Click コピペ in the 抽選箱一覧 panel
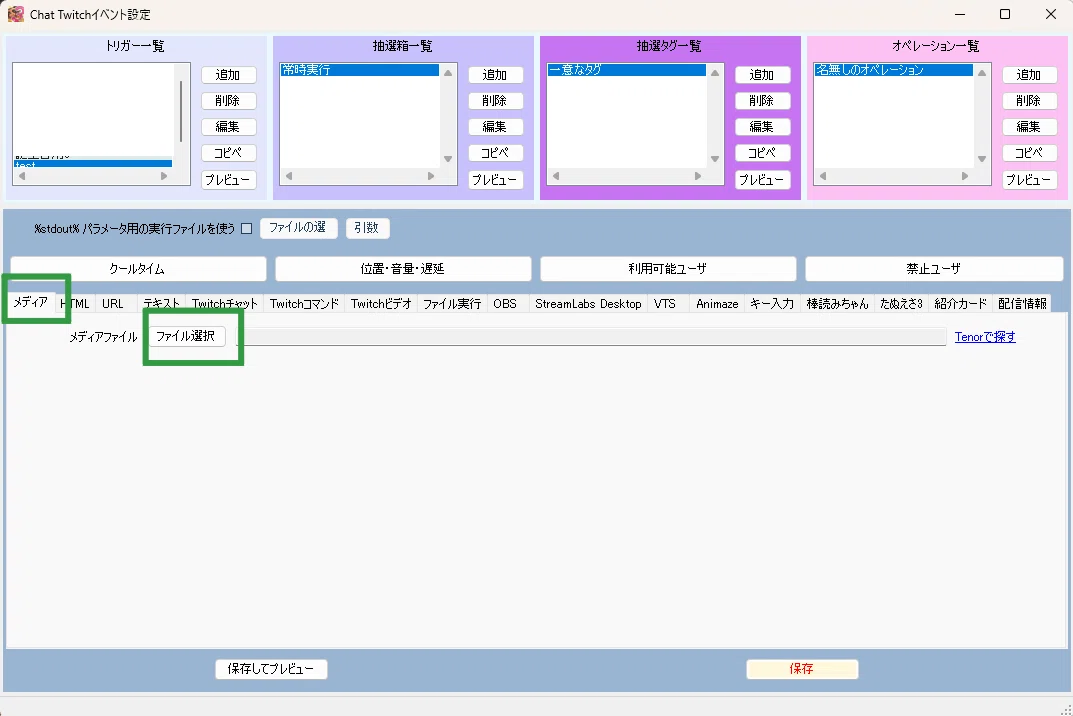Screen dimensions: 1073x716 495,153
